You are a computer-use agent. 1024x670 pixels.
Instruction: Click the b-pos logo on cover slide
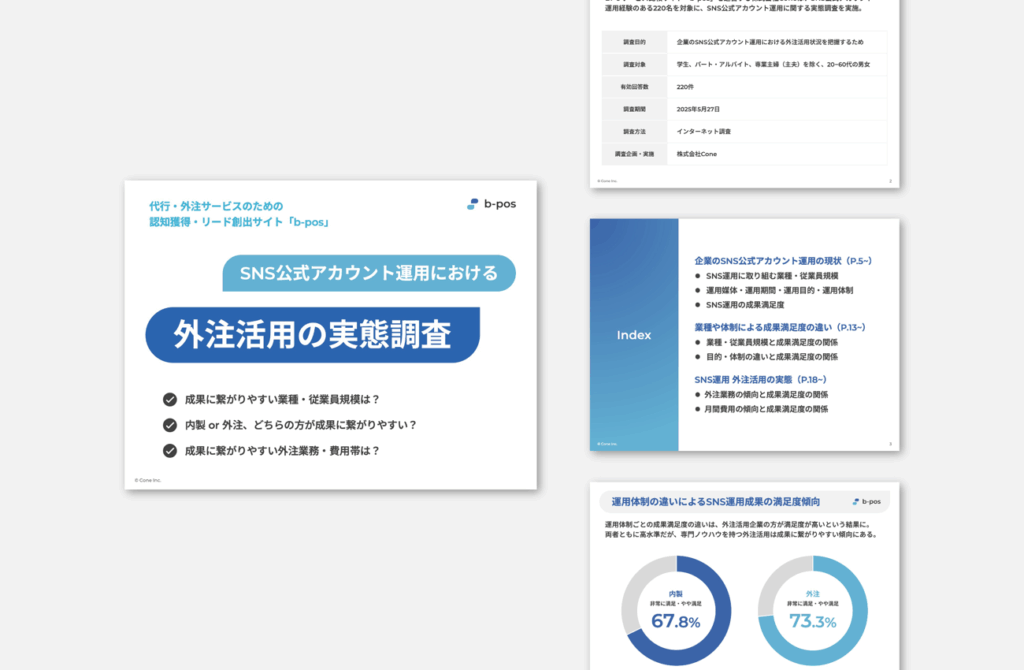[x=491, y=204]
